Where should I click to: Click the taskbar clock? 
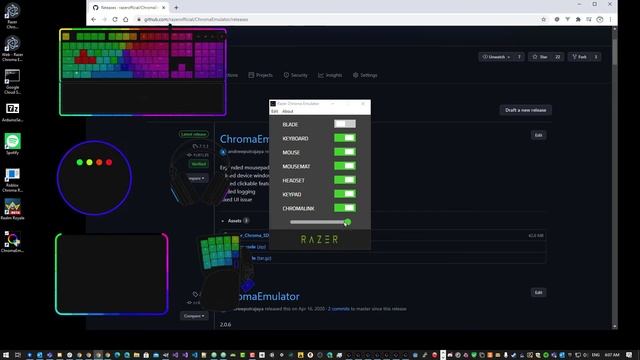[611, 355]
